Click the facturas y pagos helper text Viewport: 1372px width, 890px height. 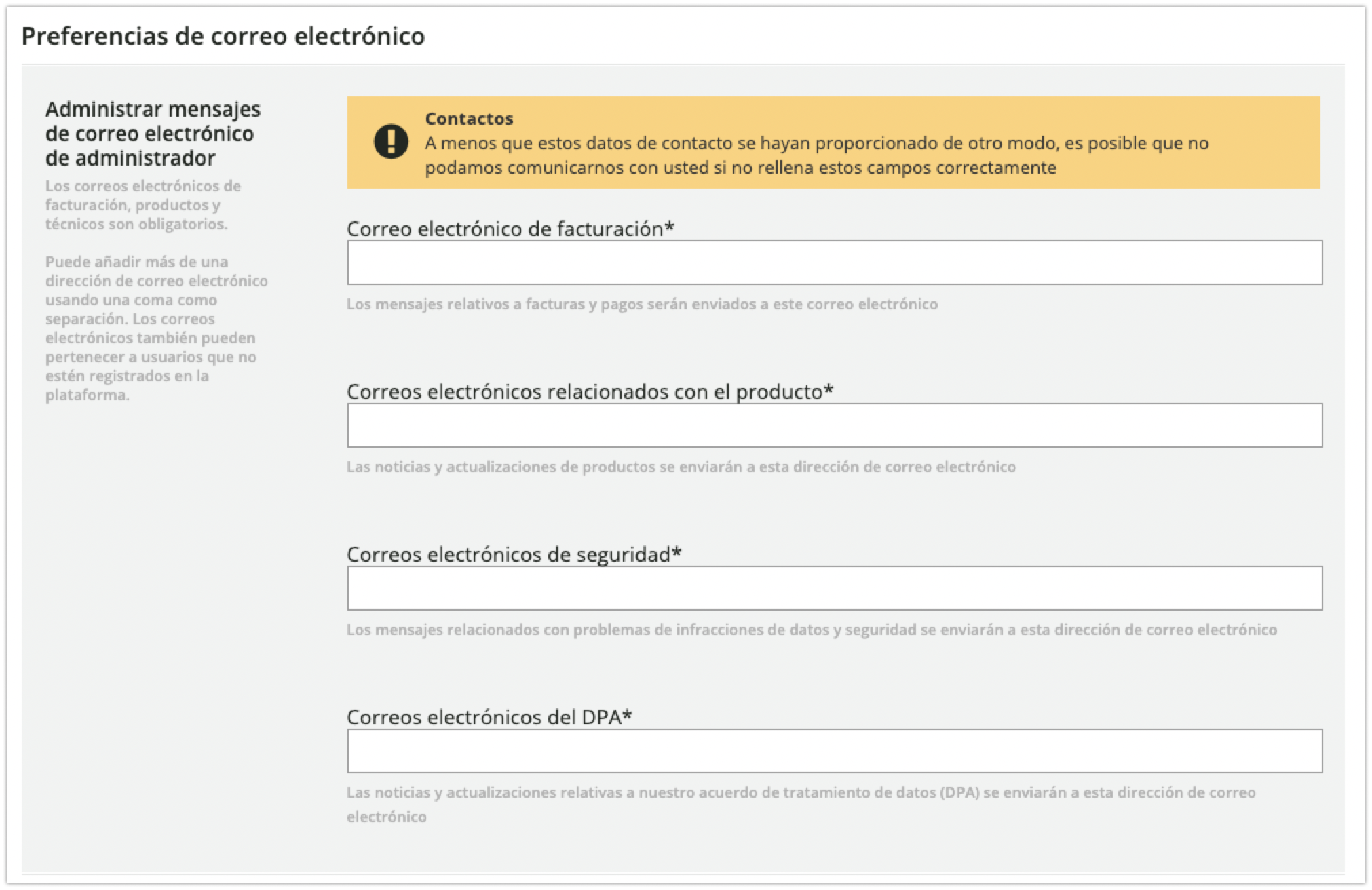click(641, 305)
